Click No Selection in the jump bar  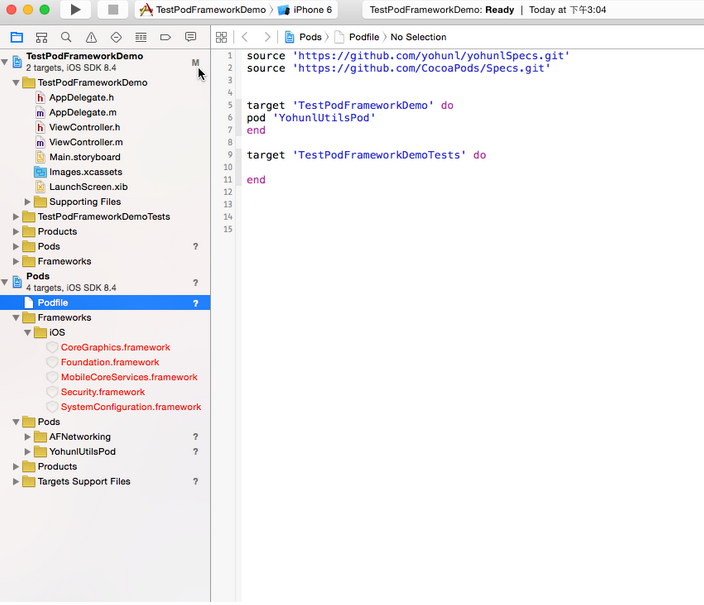[x=418, y=37]
